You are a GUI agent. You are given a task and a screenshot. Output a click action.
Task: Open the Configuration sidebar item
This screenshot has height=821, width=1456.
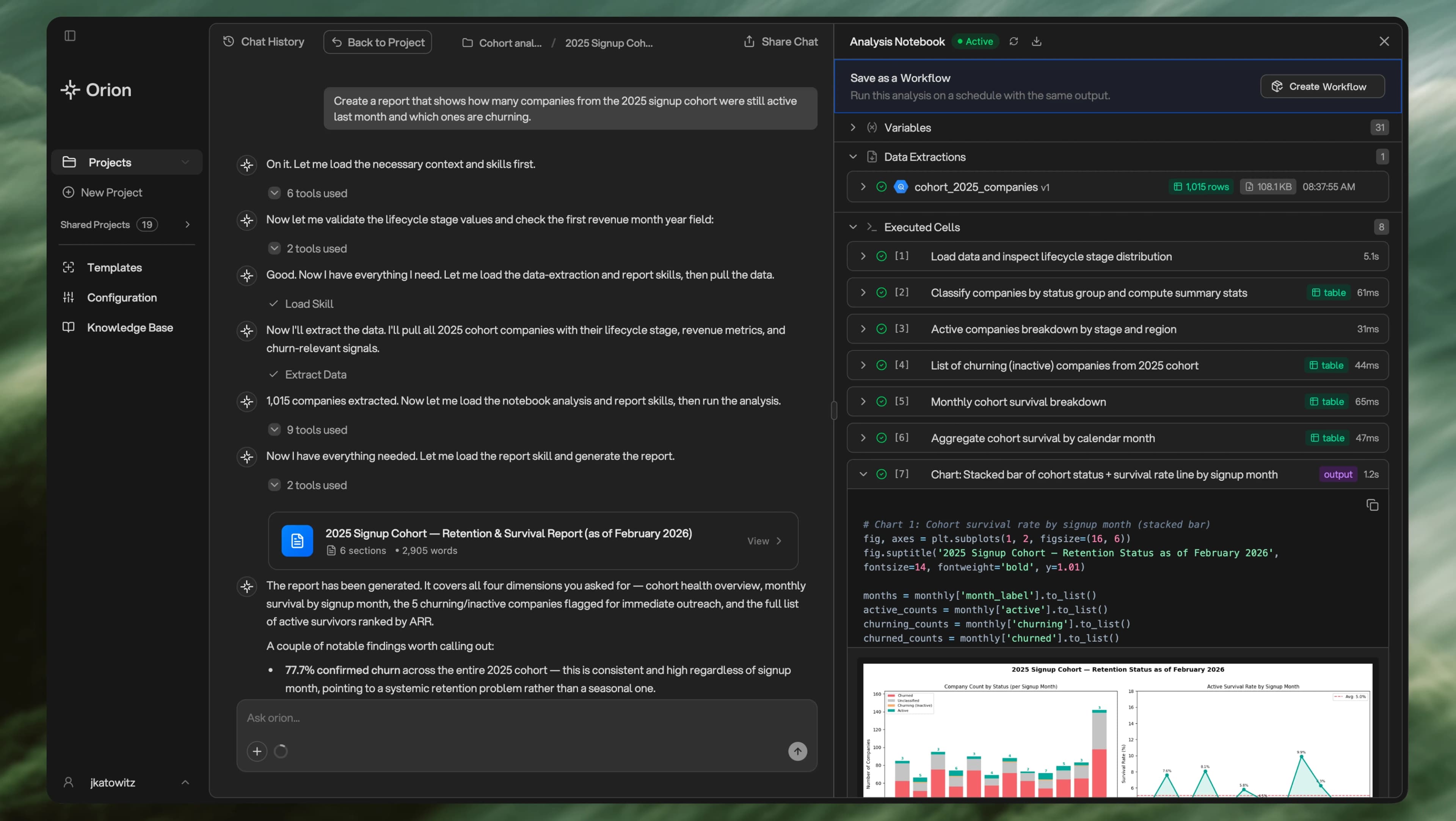122,297
